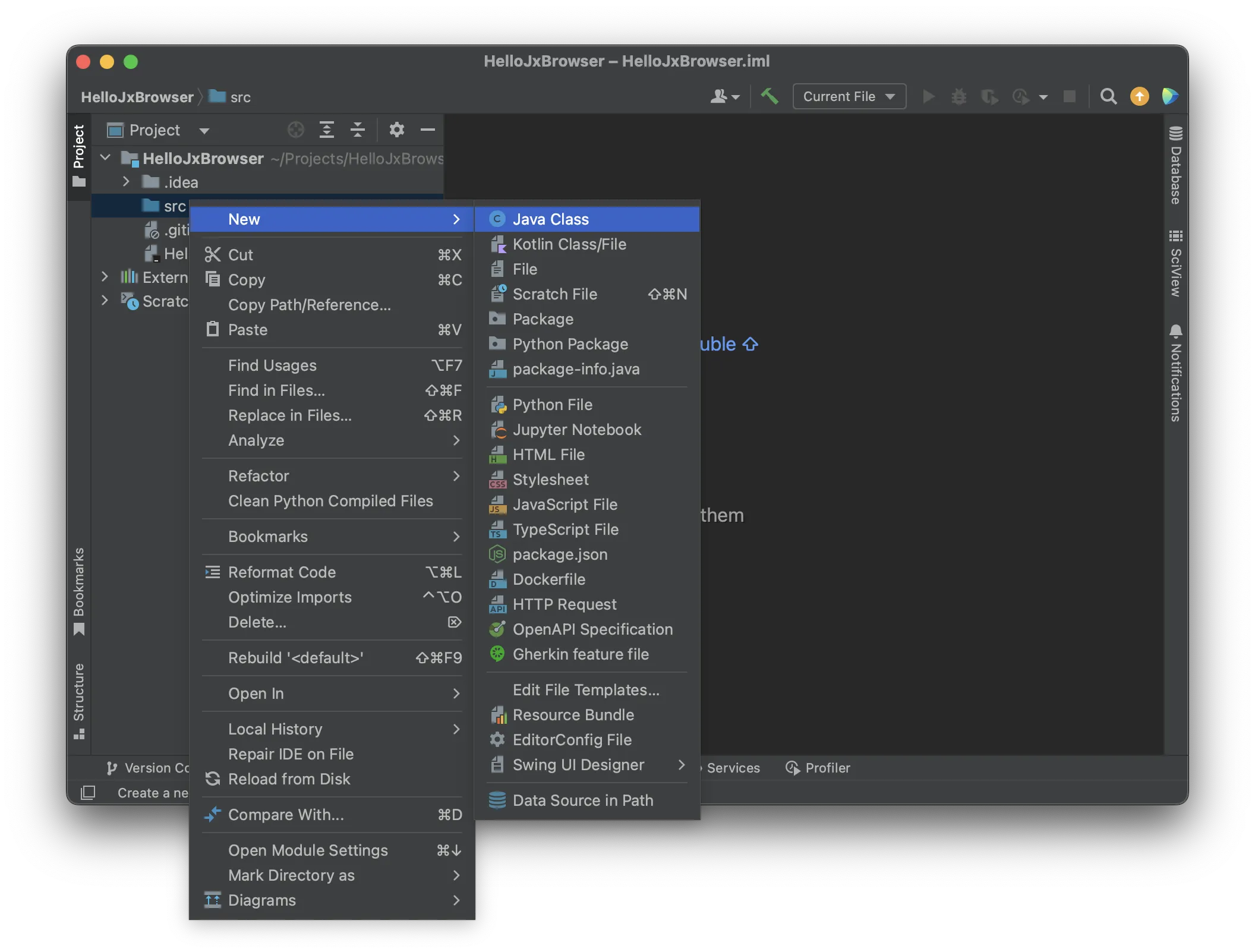The height and width of the screenshot is (952, 1255).
Task: Click Edit File Templates… entry
Action: click(x=587, y=690)
